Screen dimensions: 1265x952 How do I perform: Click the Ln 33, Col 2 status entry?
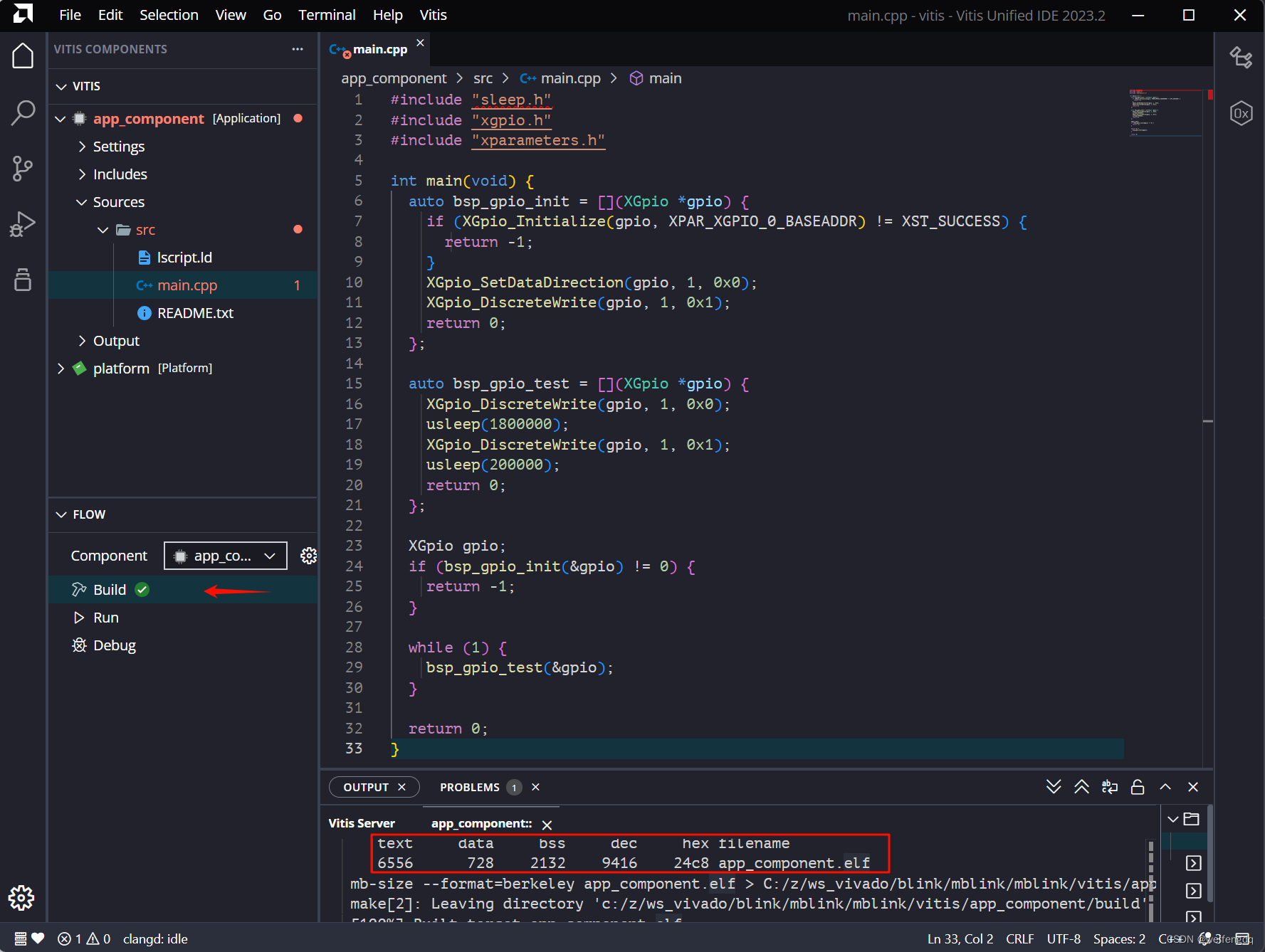click(x=960, y=938)
